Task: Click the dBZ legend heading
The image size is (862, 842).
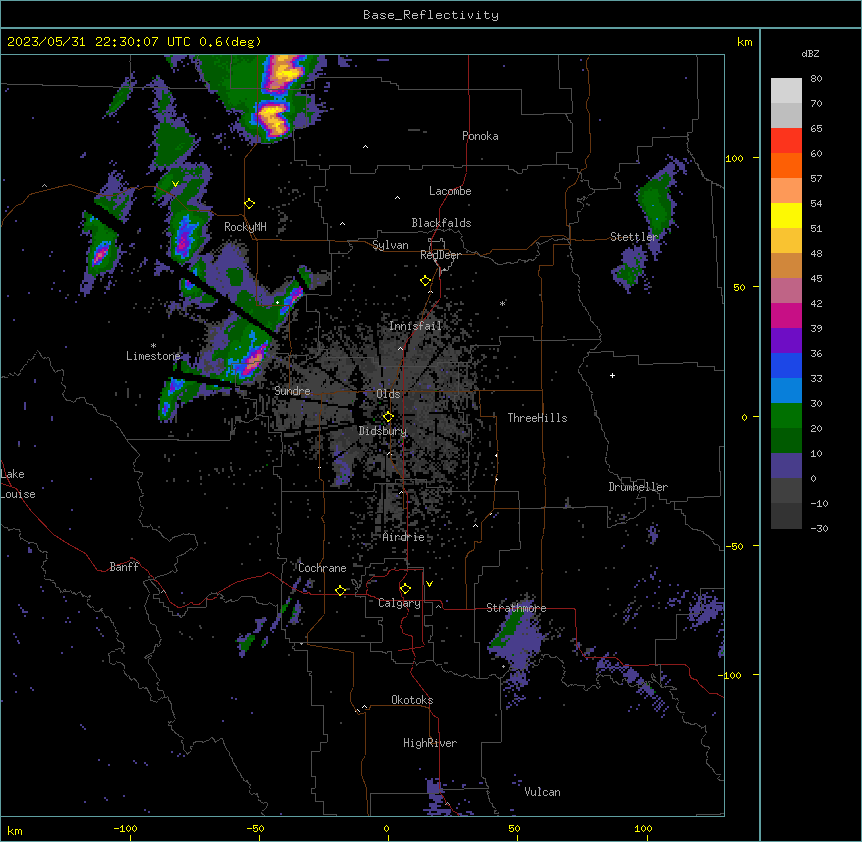Action: click(810, 54)
